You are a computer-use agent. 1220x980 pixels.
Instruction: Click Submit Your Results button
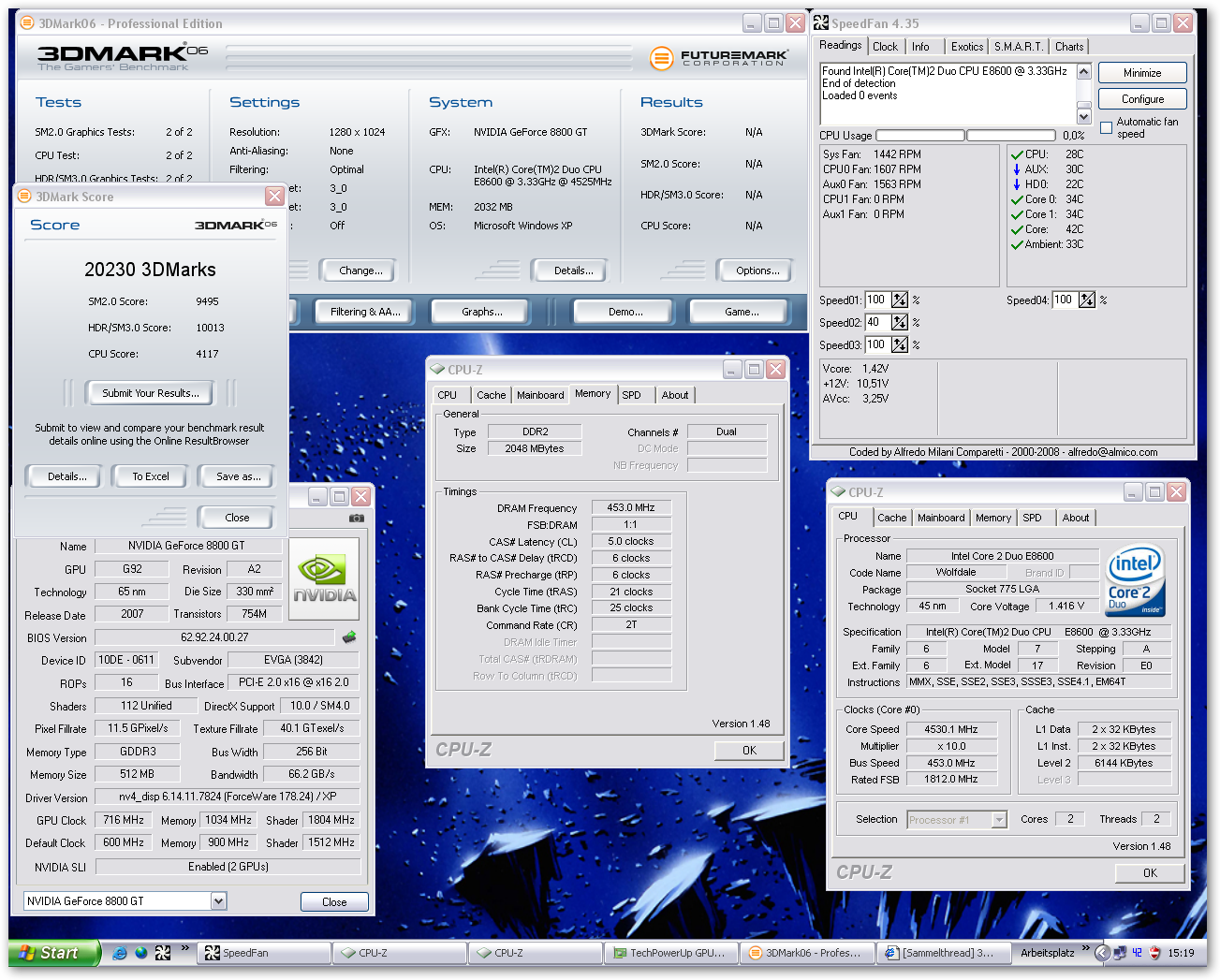(150, 393)
